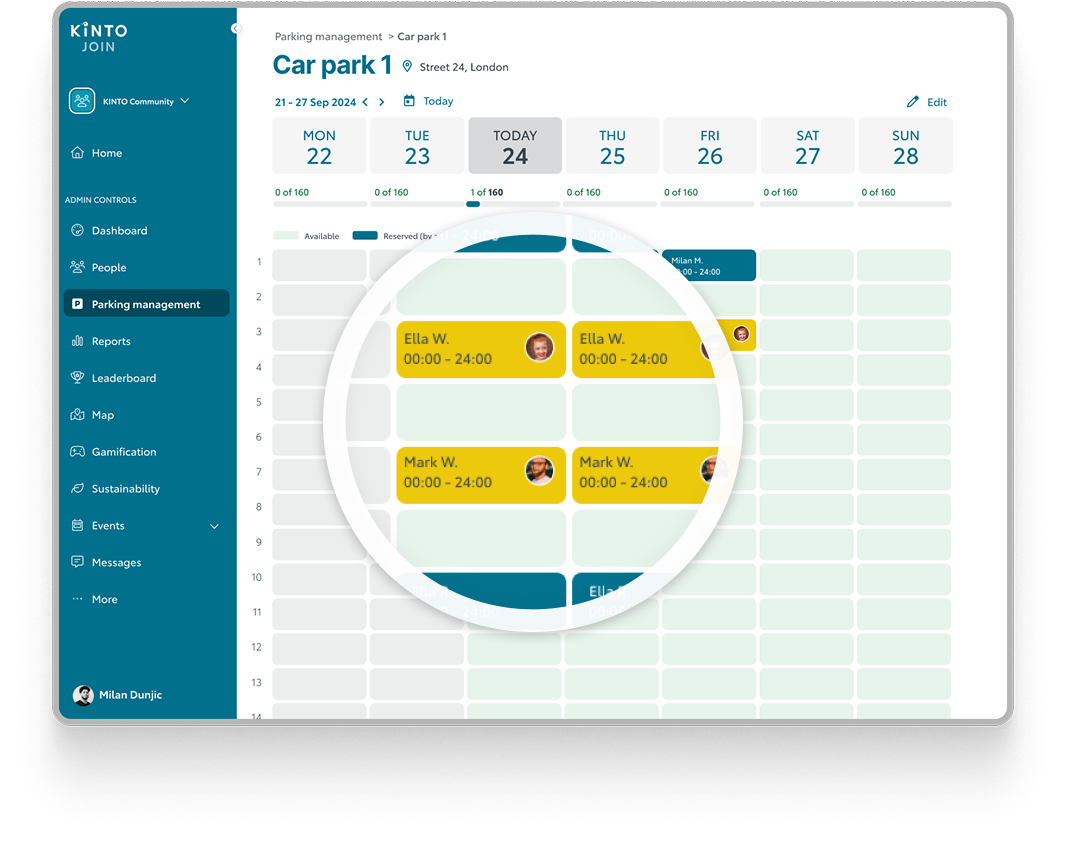Open the Dashboard gauge icon
Image resolution: width=1066 pixels, height=844 pixels.
[x=77, y=231]
